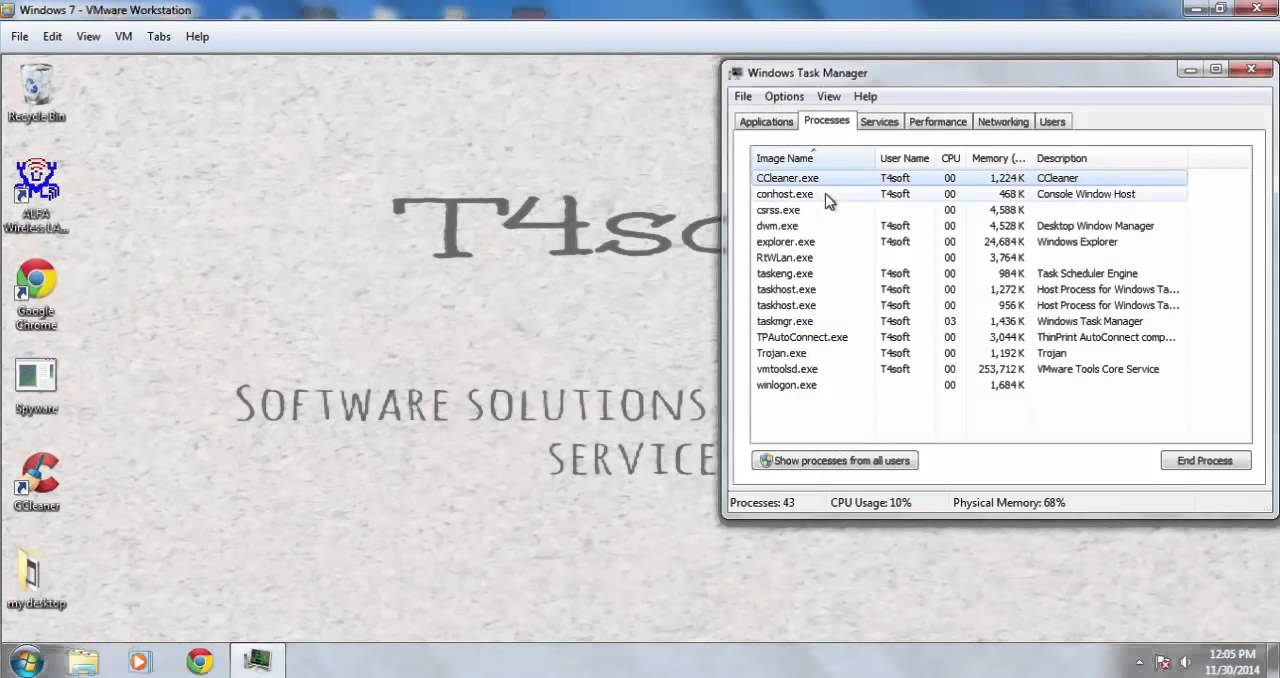Open the VMware Tabs menu
Viewport: 1280px width, 678px height.
coord(159,36)
